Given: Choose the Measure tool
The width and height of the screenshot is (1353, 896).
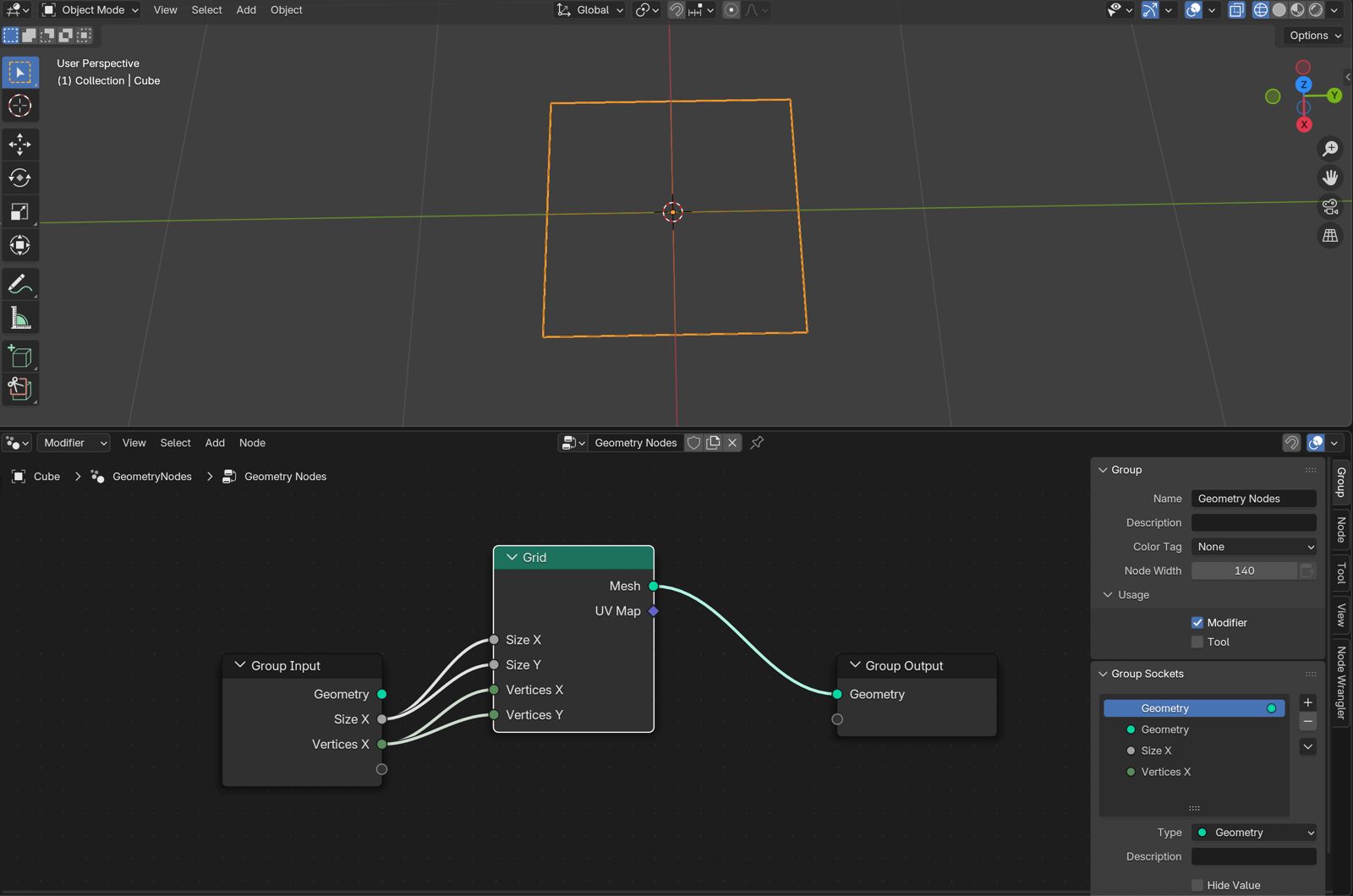Looking at the screenshot, I should [x=19, y=319].
